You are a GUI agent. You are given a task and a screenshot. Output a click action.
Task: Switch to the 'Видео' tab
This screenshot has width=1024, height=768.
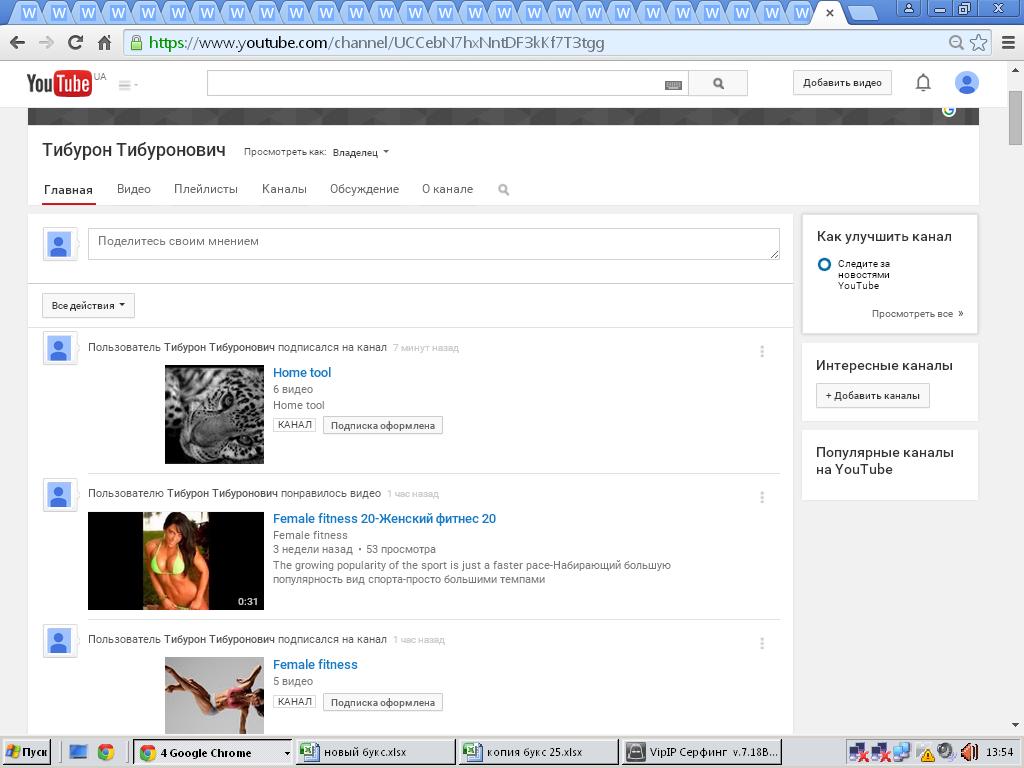pyautogui.click(x=133, y=189)
